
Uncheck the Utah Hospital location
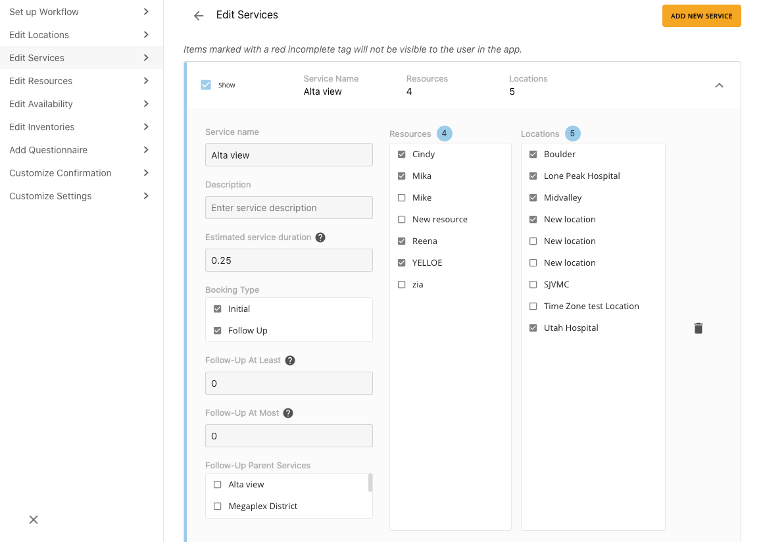533,328
